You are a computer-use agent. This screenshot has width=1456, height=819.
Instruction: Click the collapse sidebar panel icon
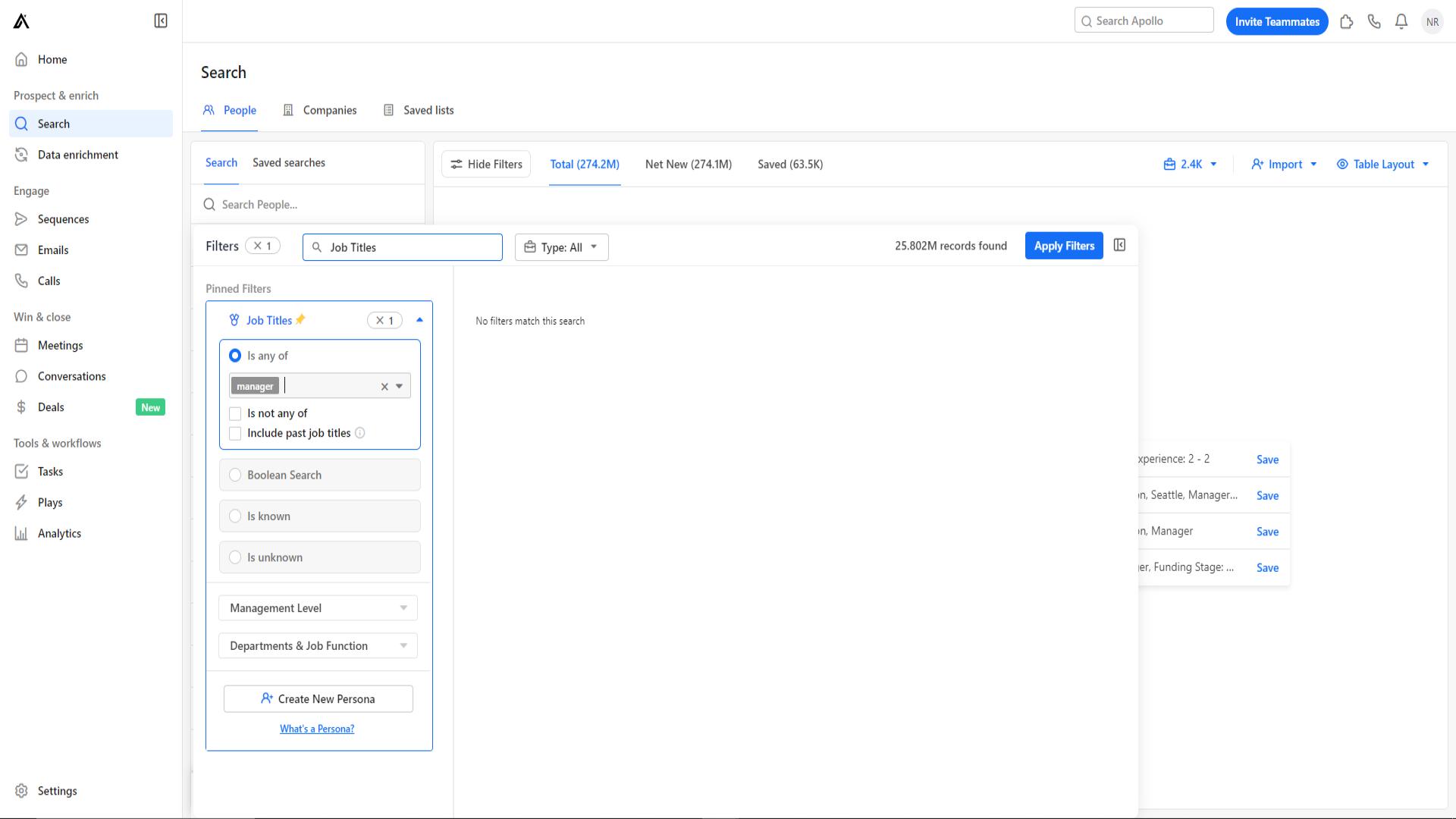click(x=161, y=21)
